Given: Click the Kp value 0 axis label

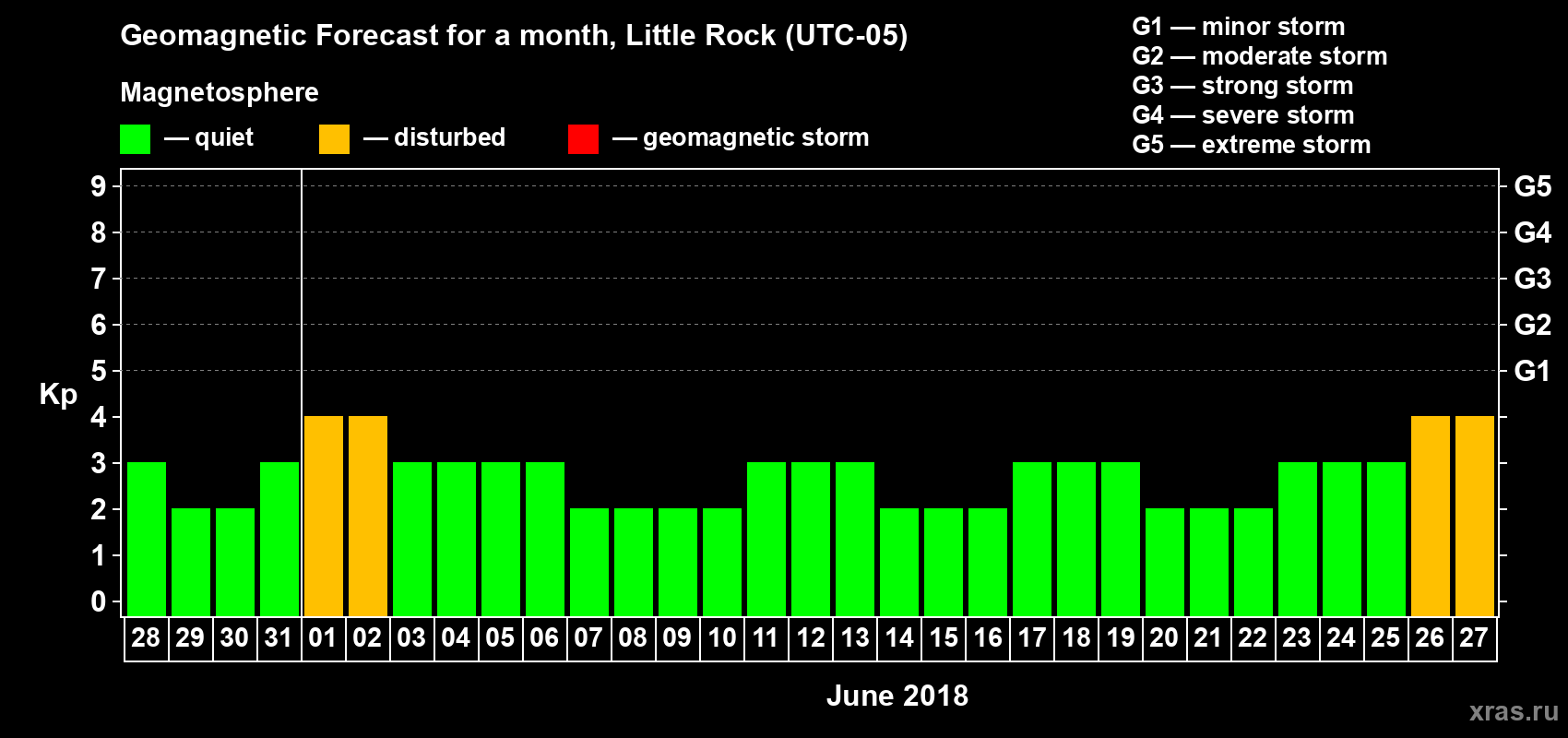Looking at the screenshot, I should (x=99, y=601).
